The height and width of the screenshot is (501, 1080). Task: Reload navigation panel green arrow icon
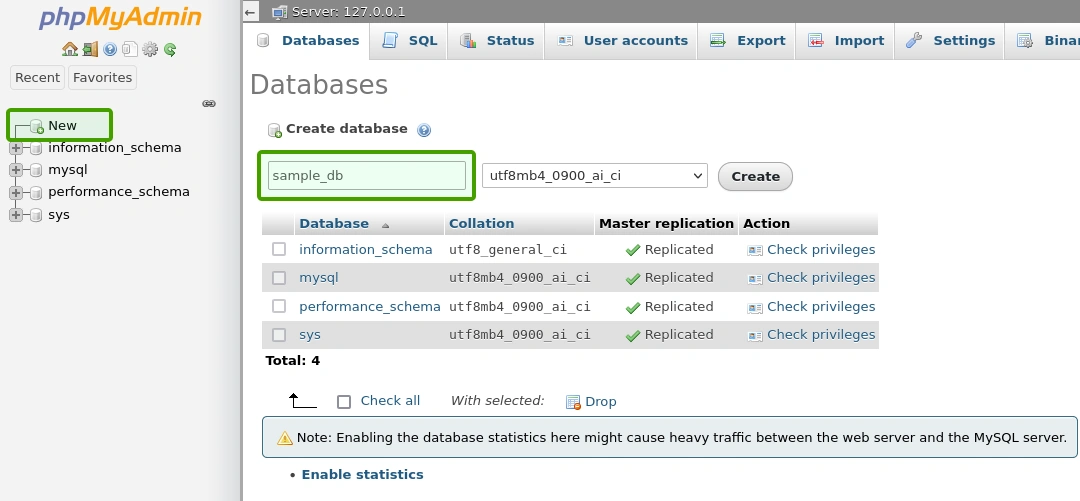coord(170,49)
